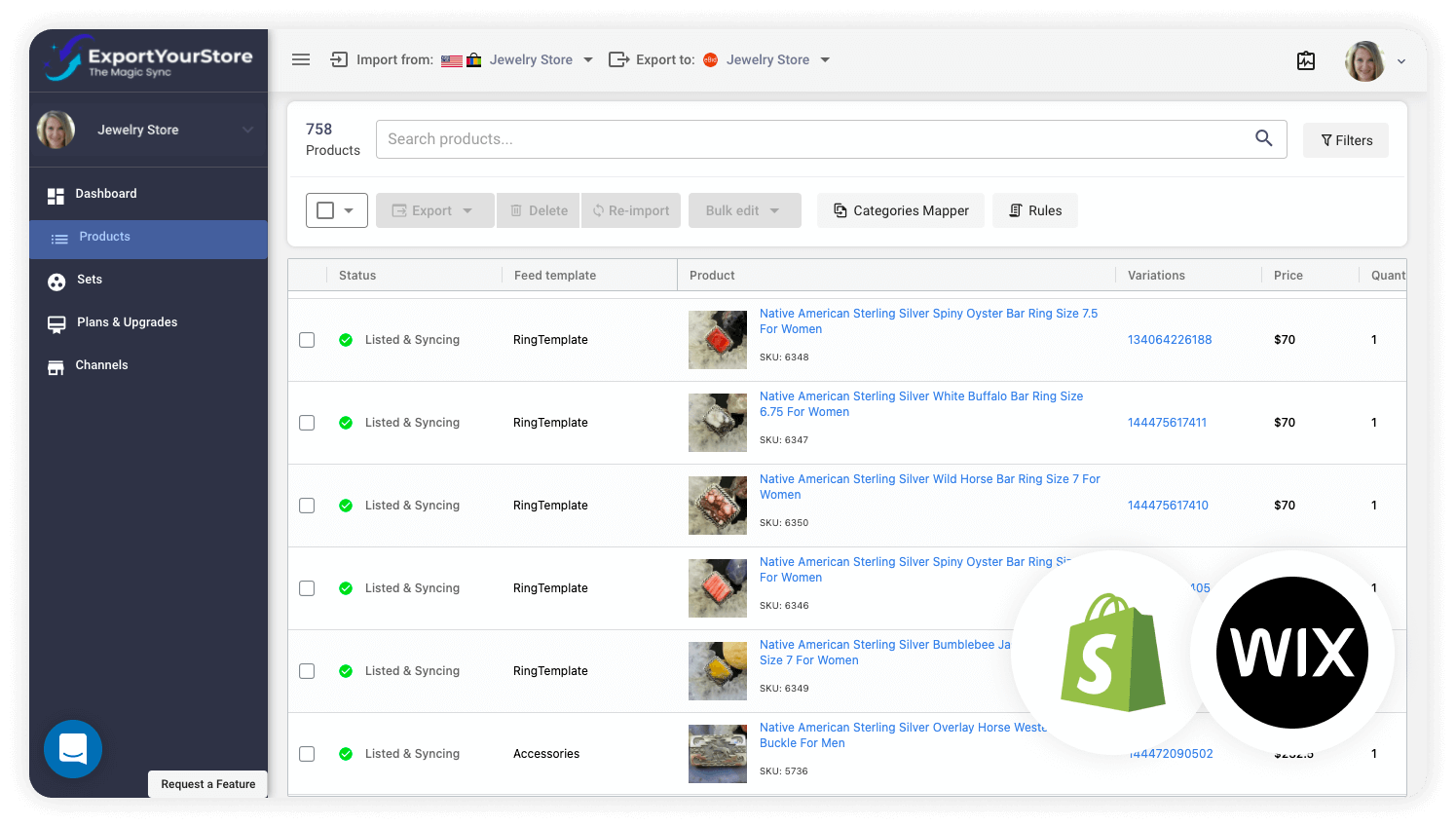Open the Channels section in the sidebar

click(101, 365)
